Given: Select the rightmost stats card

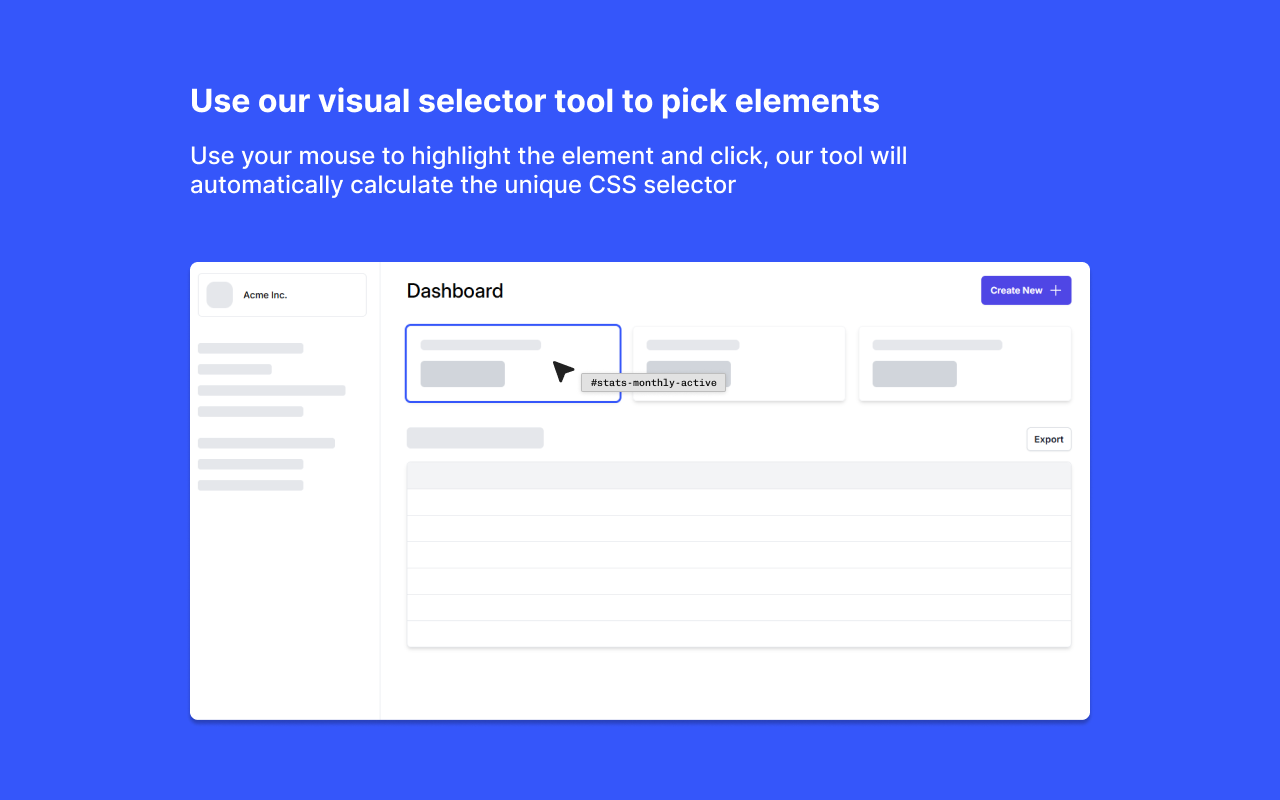Looking at the screenshot, I should pyautogui.click(x=964, y=363).
